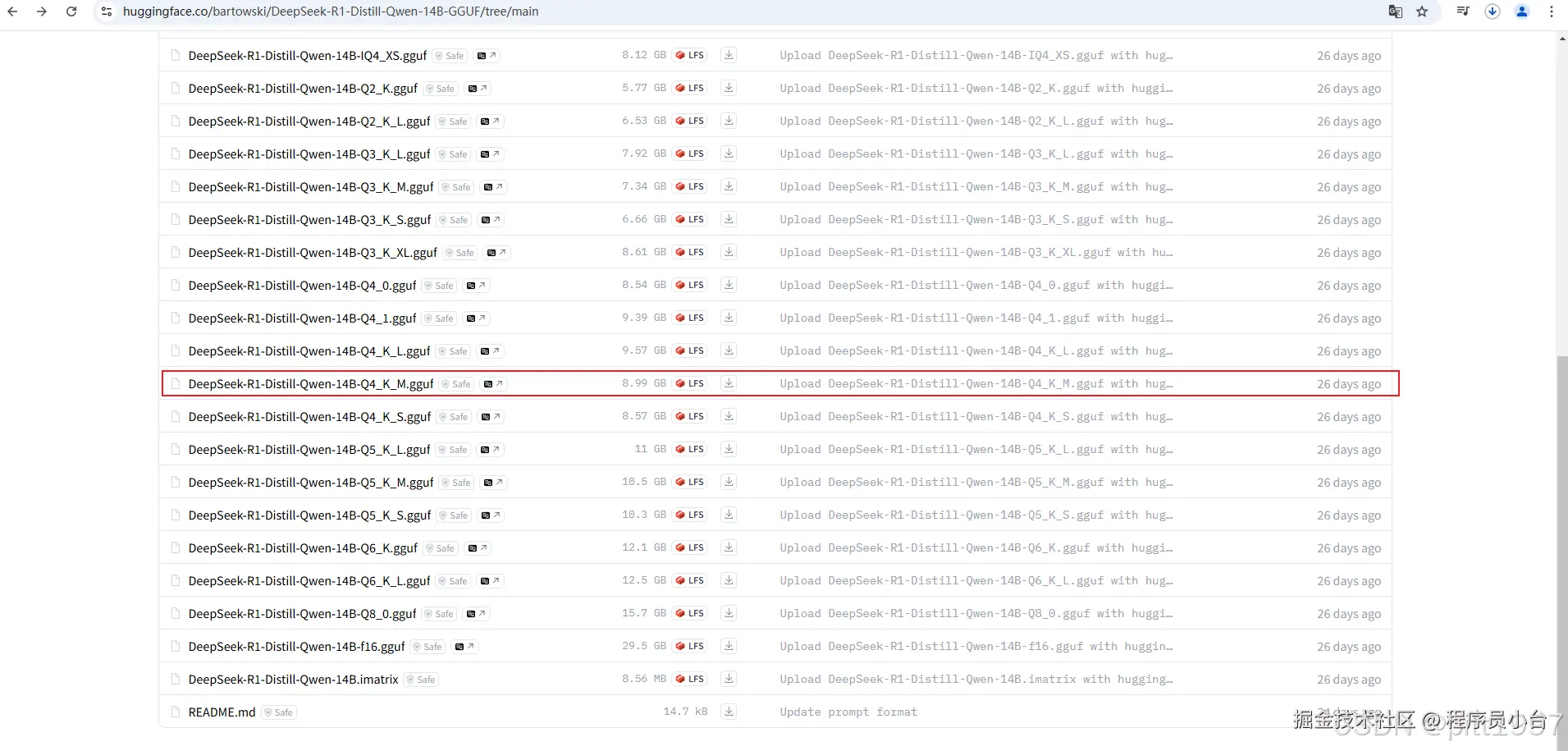Open the DeepSeek-R1-Distill-Qwen-14B-Q8_0.gguf file link
This screenshot has height=751, width=1568.
click(303, 614)
